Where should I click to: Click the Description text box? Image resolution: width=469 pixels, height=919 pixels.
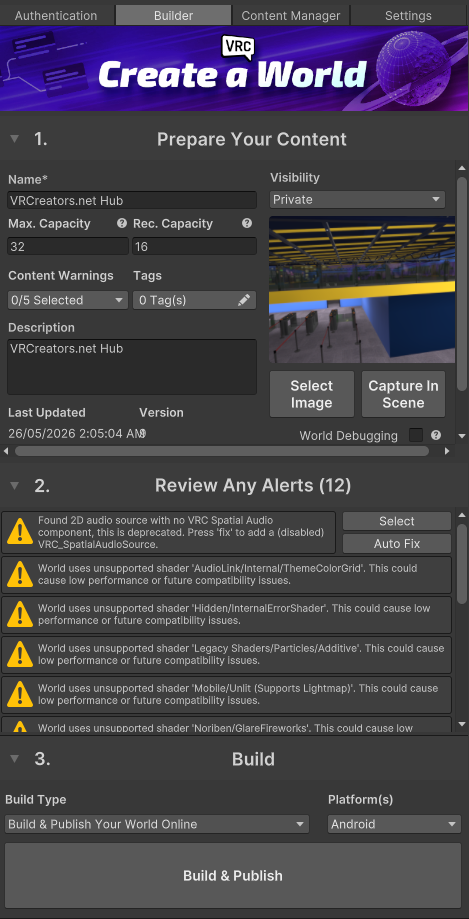(132, 367)
